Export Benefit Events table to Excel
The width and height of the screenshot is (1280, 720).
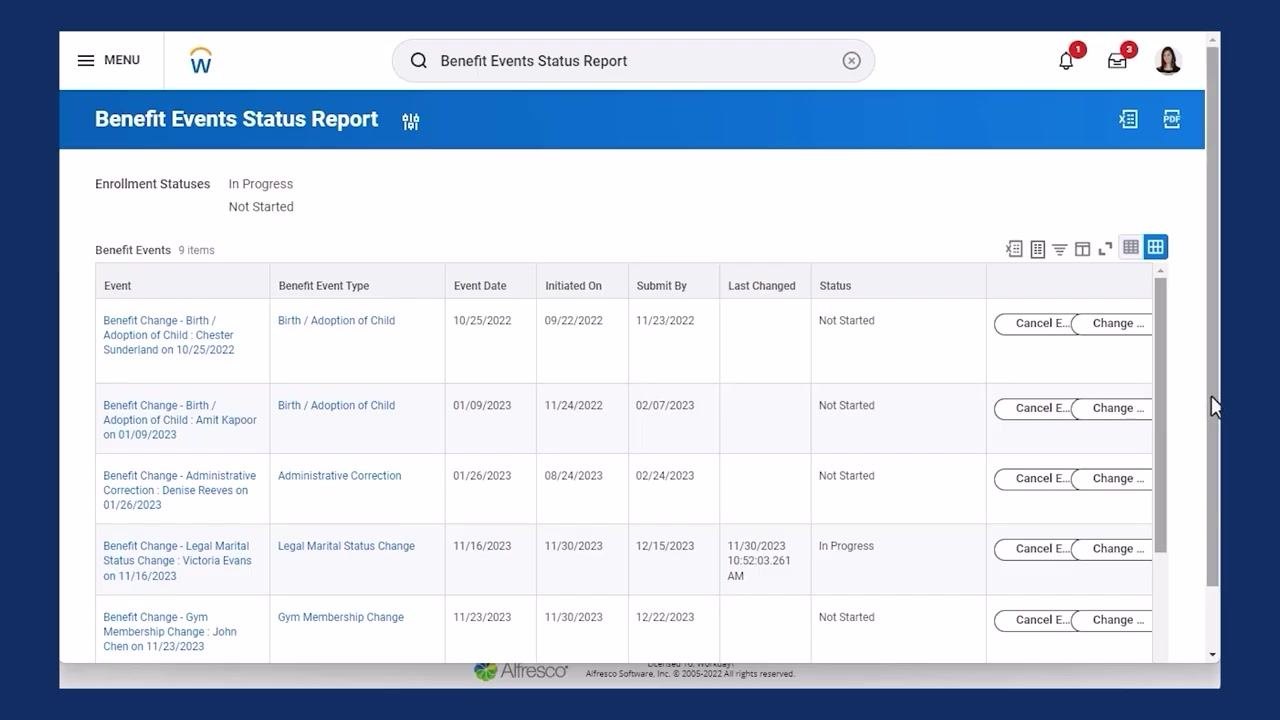[1014, 248]
